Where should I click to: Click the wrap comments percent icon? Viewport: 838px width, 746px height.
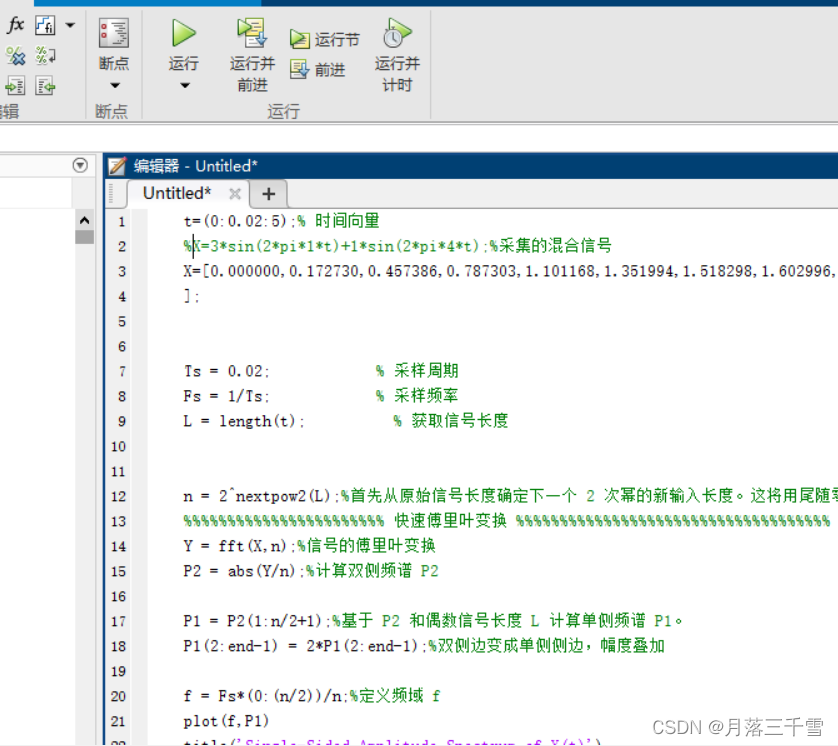45,55
